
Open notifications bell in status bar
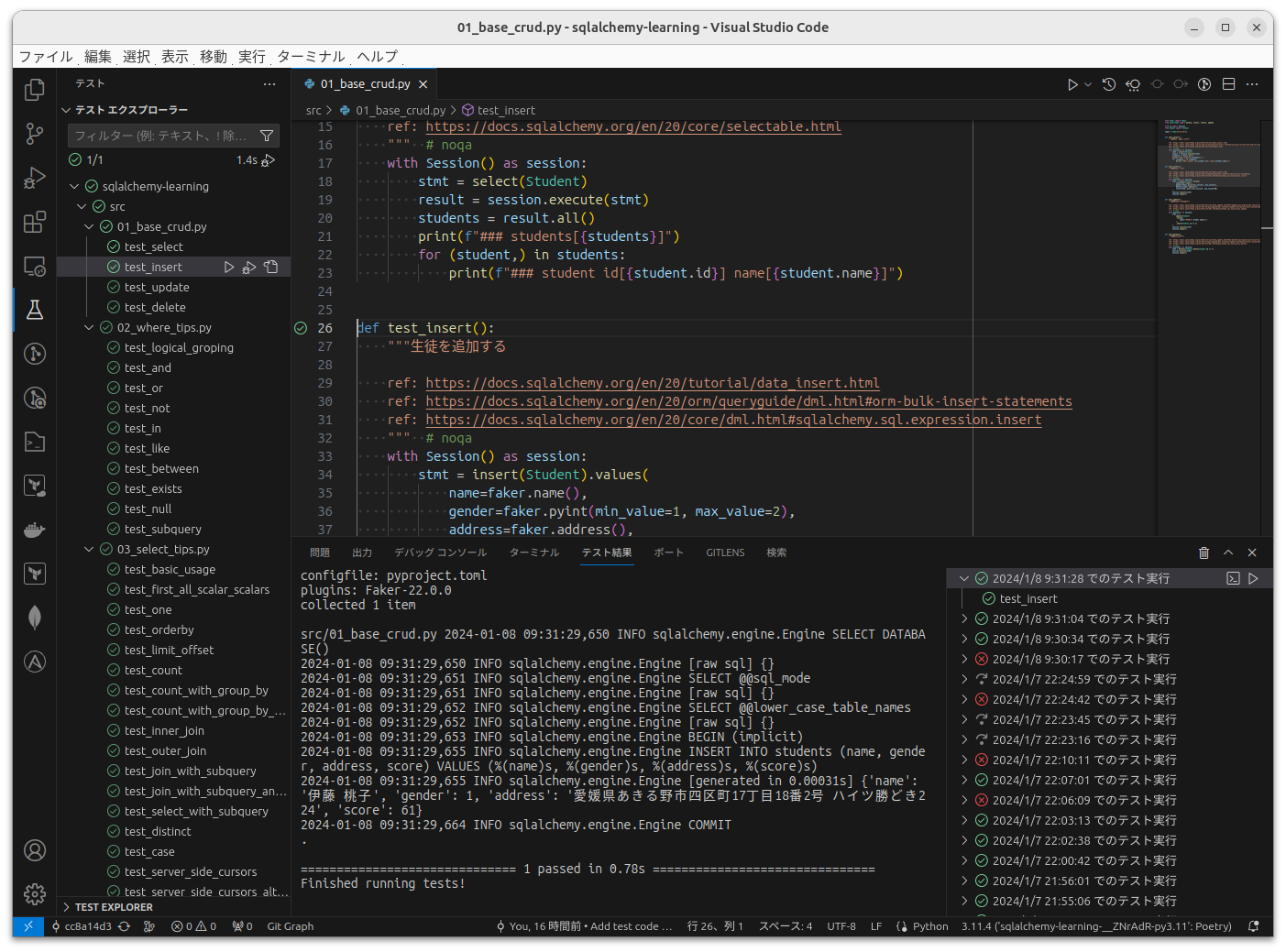point(1253,926)
